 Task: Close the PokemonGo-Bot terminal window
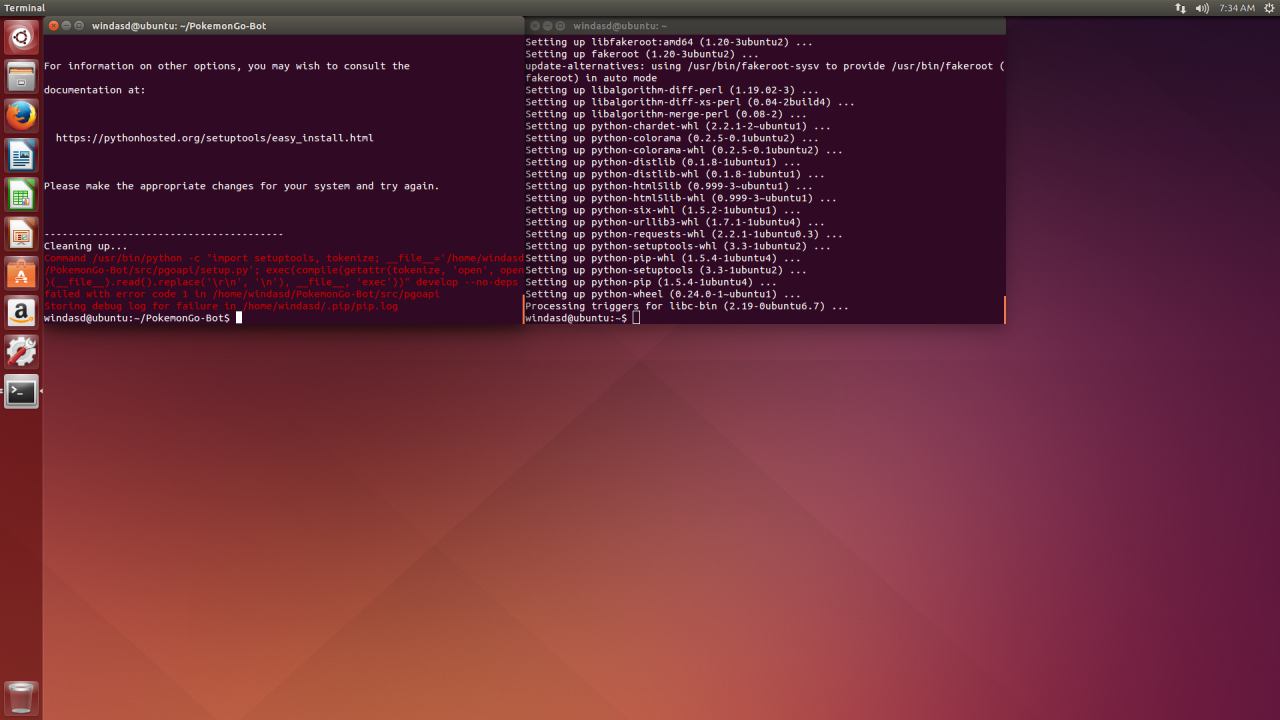(x=54, y=26)
